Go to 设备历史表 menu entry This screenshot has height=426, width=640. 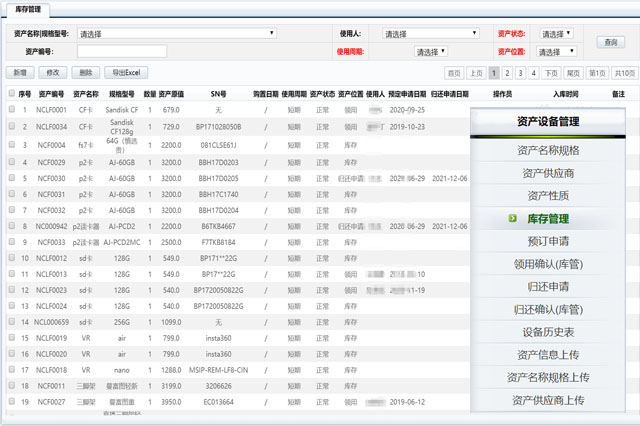click(548, 332)
